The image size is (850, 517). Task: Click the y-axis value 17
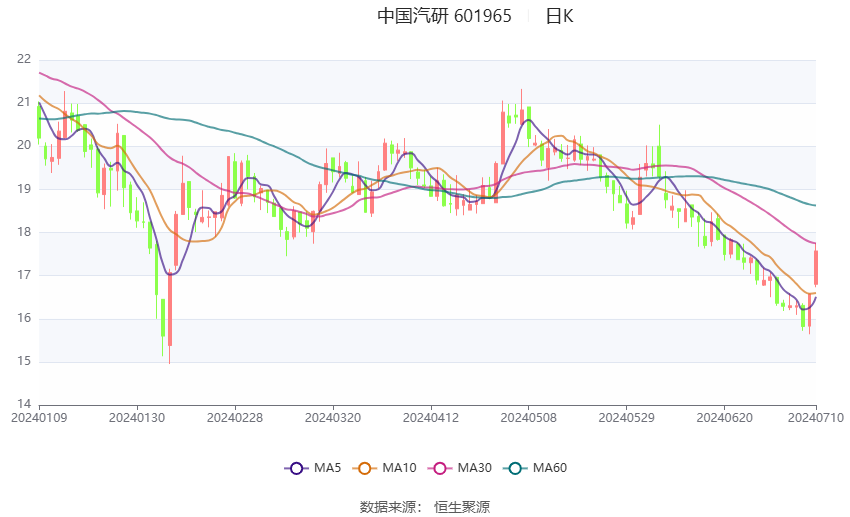pos(24,275)
